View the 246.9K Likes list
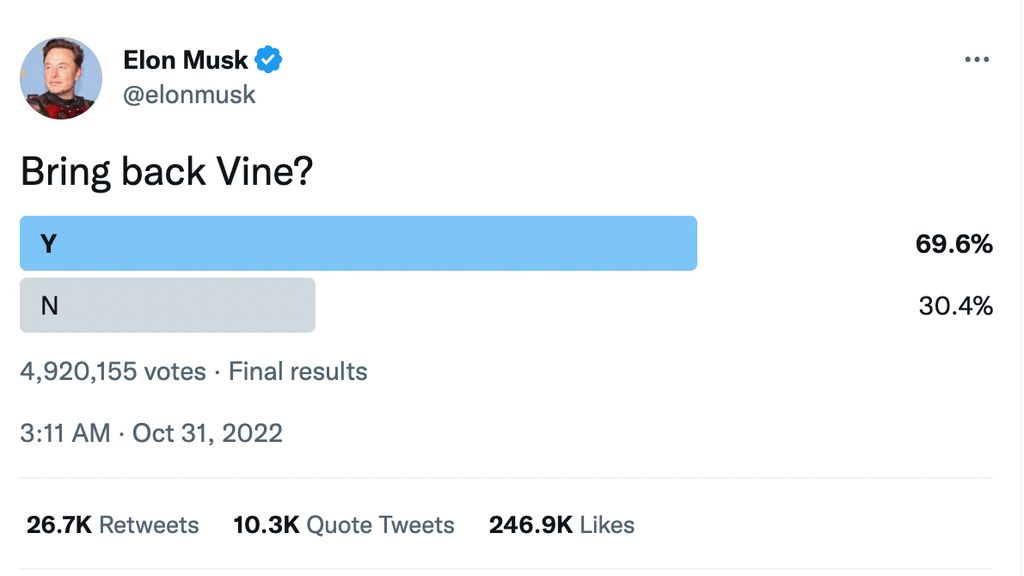This screenshot has width=1024, height=576. (561, 524)
